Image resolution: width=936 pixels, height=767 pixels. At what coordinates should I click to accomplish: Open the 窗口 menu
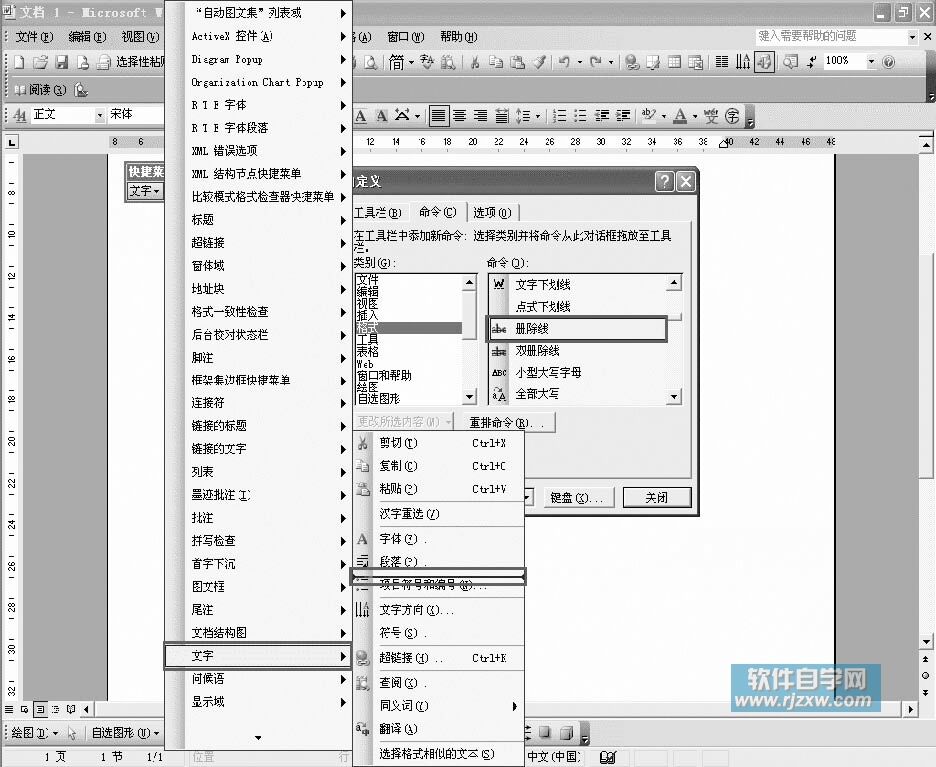pyautogui.click(x=405, y=37)
